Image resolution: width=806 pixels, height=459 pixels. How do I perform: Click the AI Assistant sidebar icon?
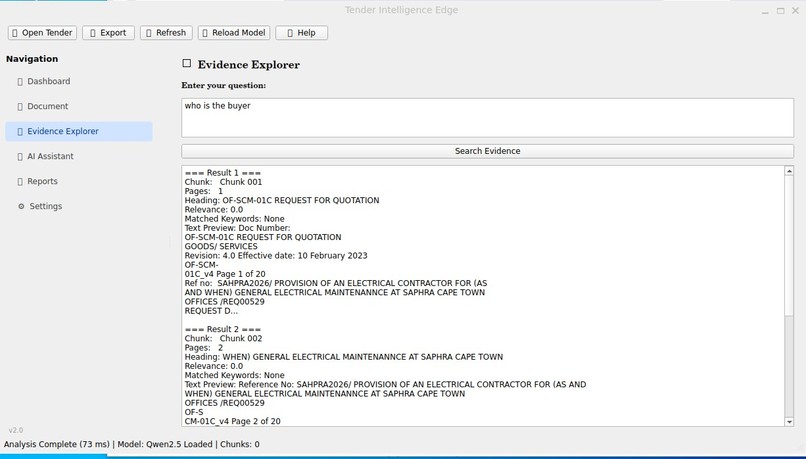(x=20, y=157)
